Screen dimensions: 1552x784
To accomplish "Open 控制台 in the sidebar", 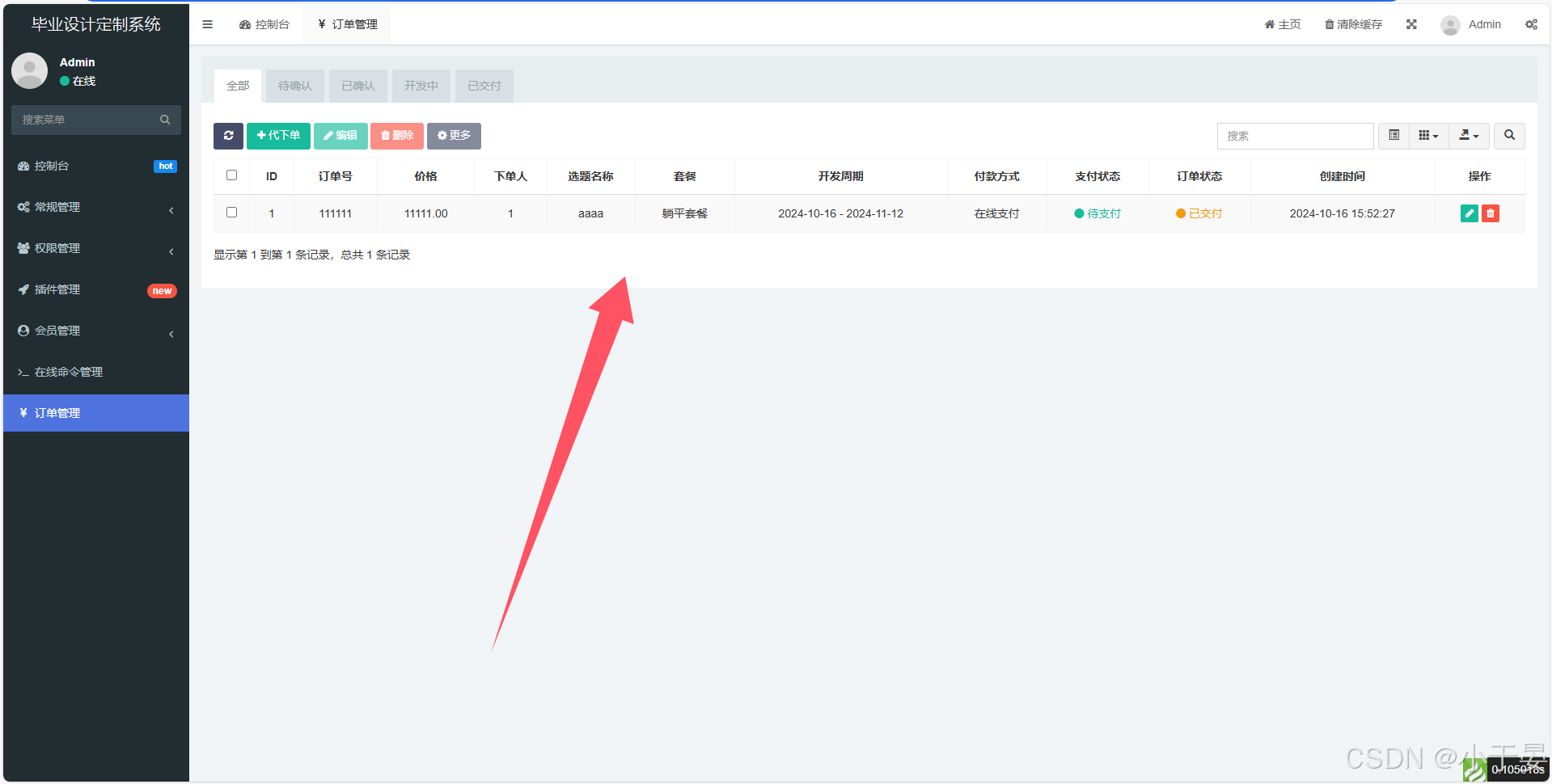I will (x=96, y=166).
